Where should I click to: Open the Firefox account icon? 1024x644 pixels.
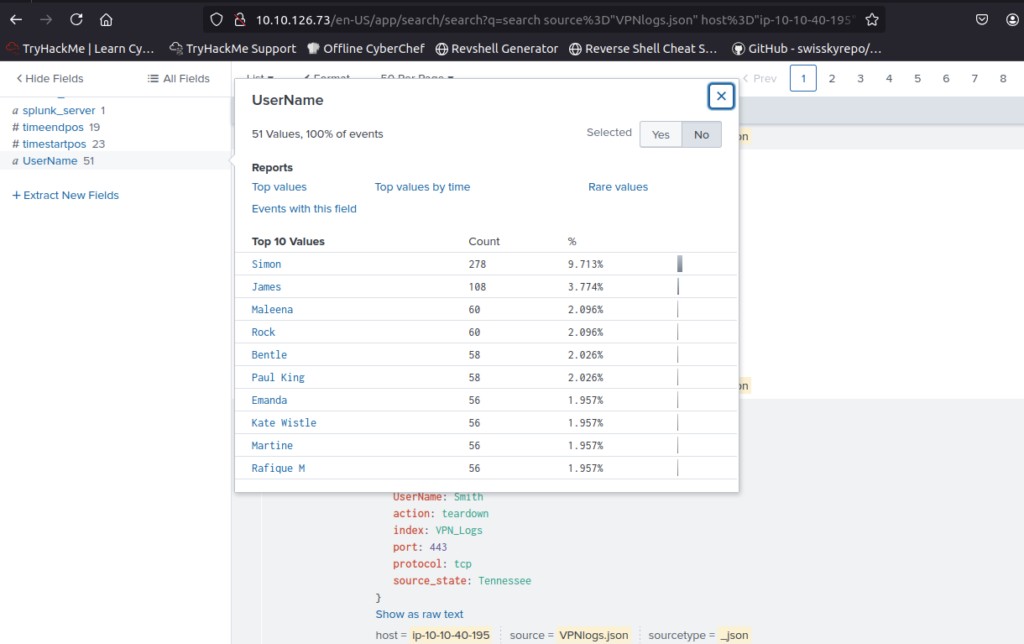[x=1012, y=20]
